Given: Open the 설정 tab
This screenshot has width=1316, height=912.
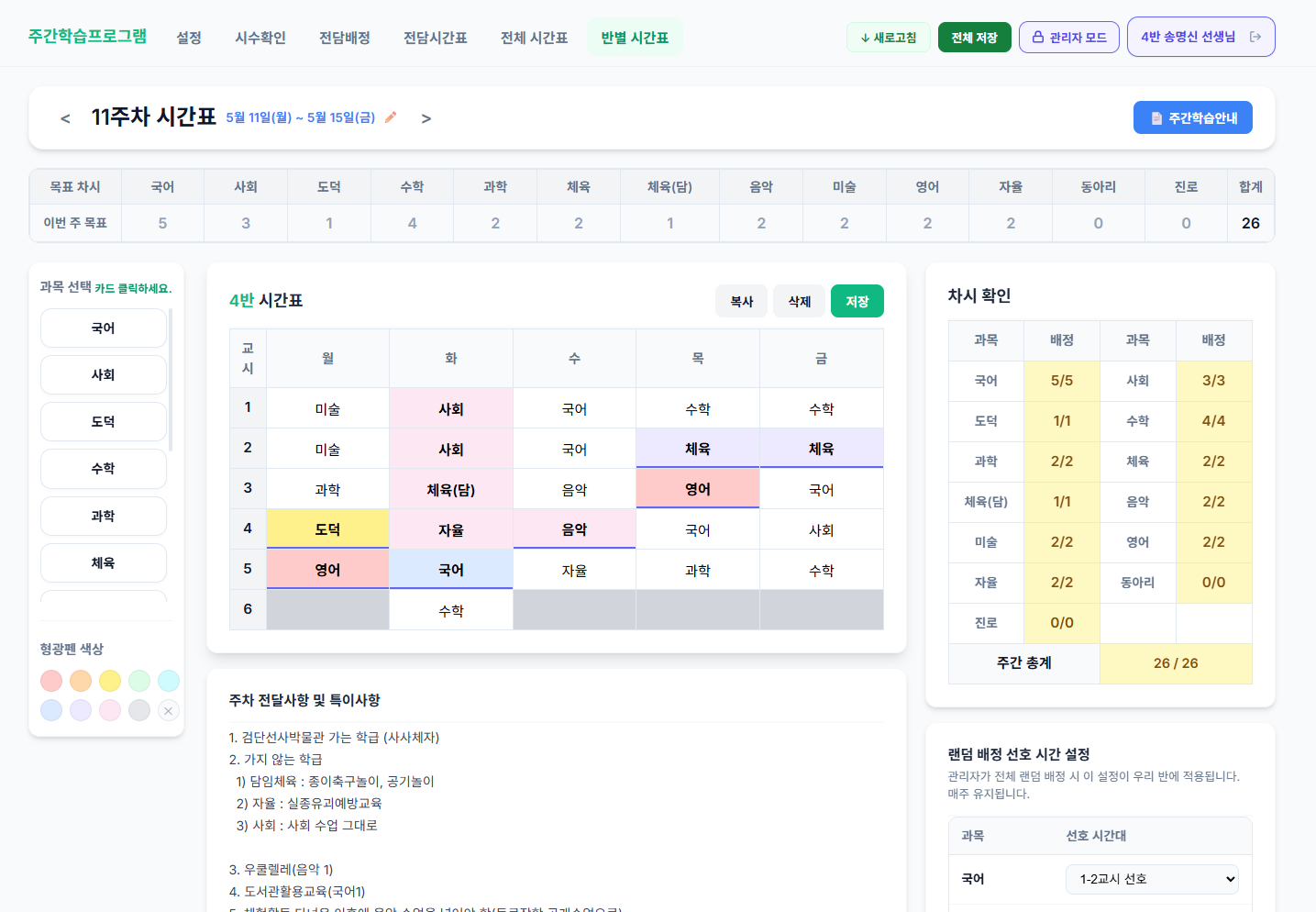Looking at the screenshot, I should [189, 38].
